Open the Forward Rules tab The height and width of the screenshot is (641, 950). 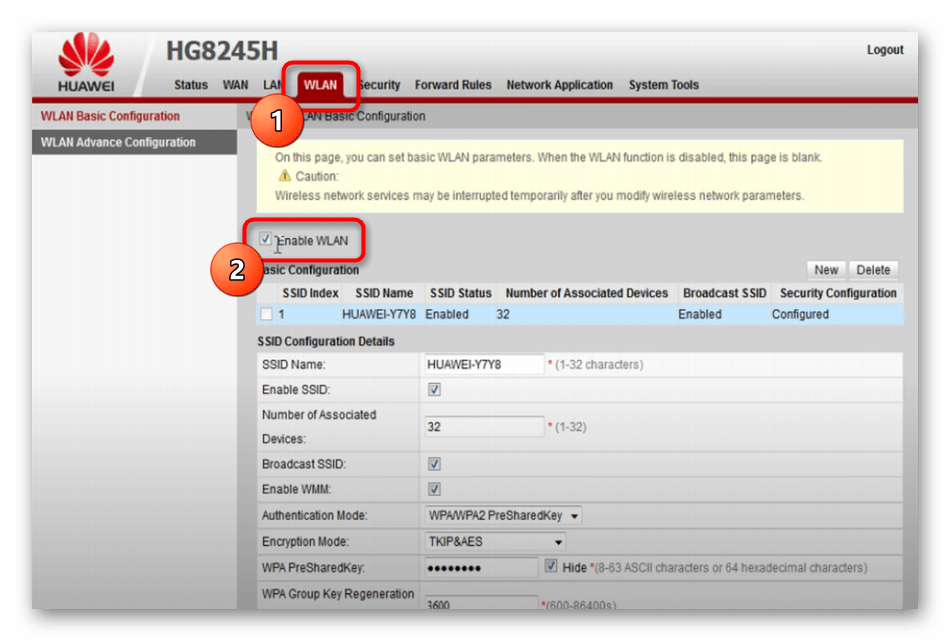pos(453,85)
